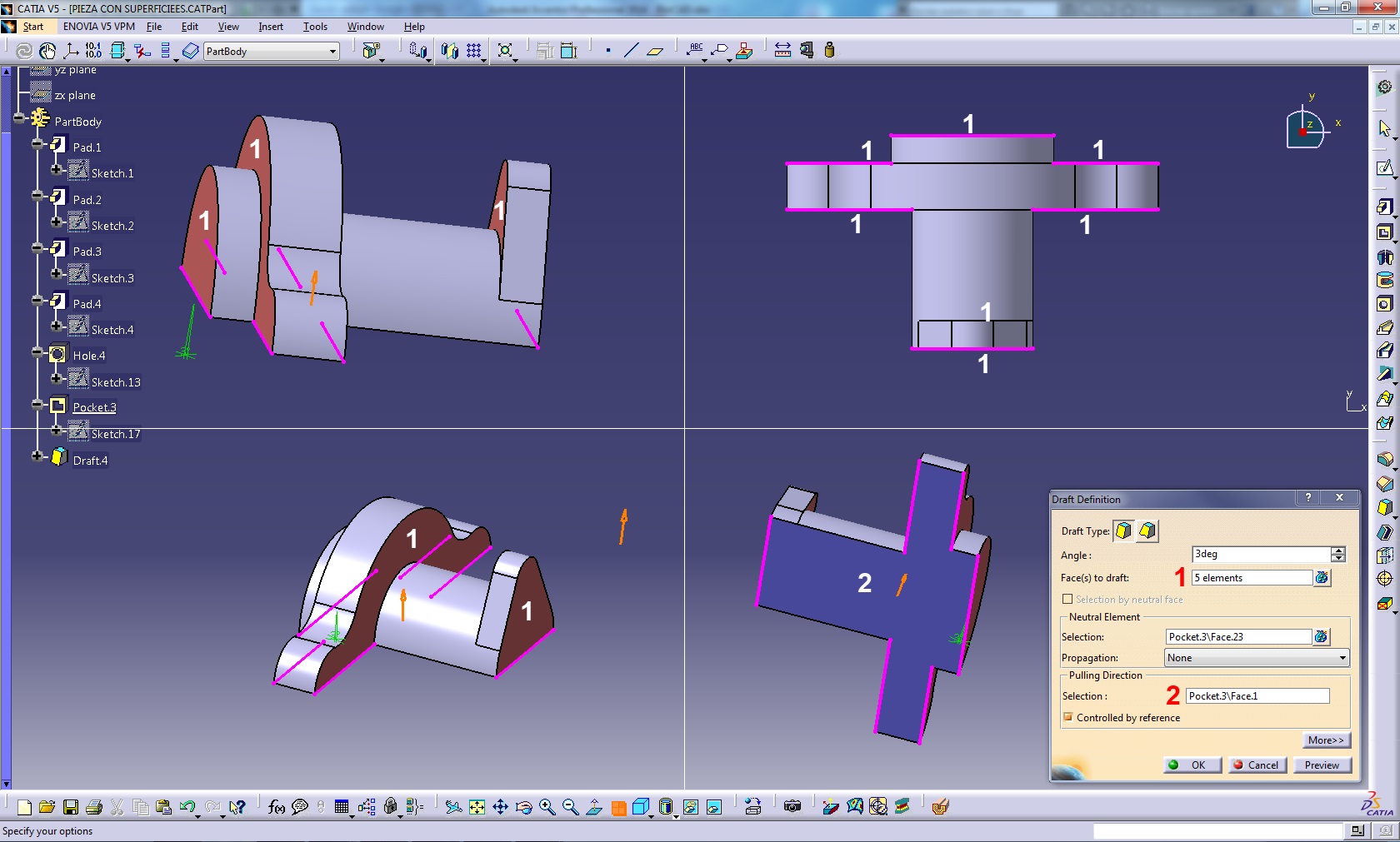
Task: Select the Pan view tool
Action: 500,806
